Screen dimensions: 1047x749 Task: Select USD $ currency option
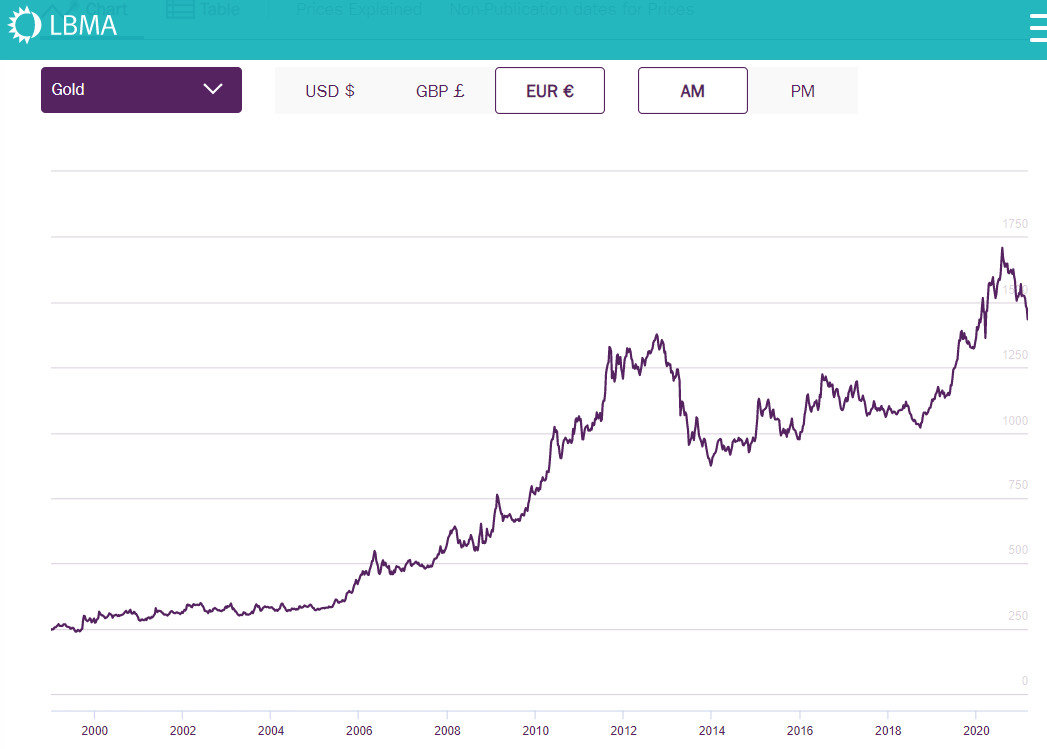(330, 91)
